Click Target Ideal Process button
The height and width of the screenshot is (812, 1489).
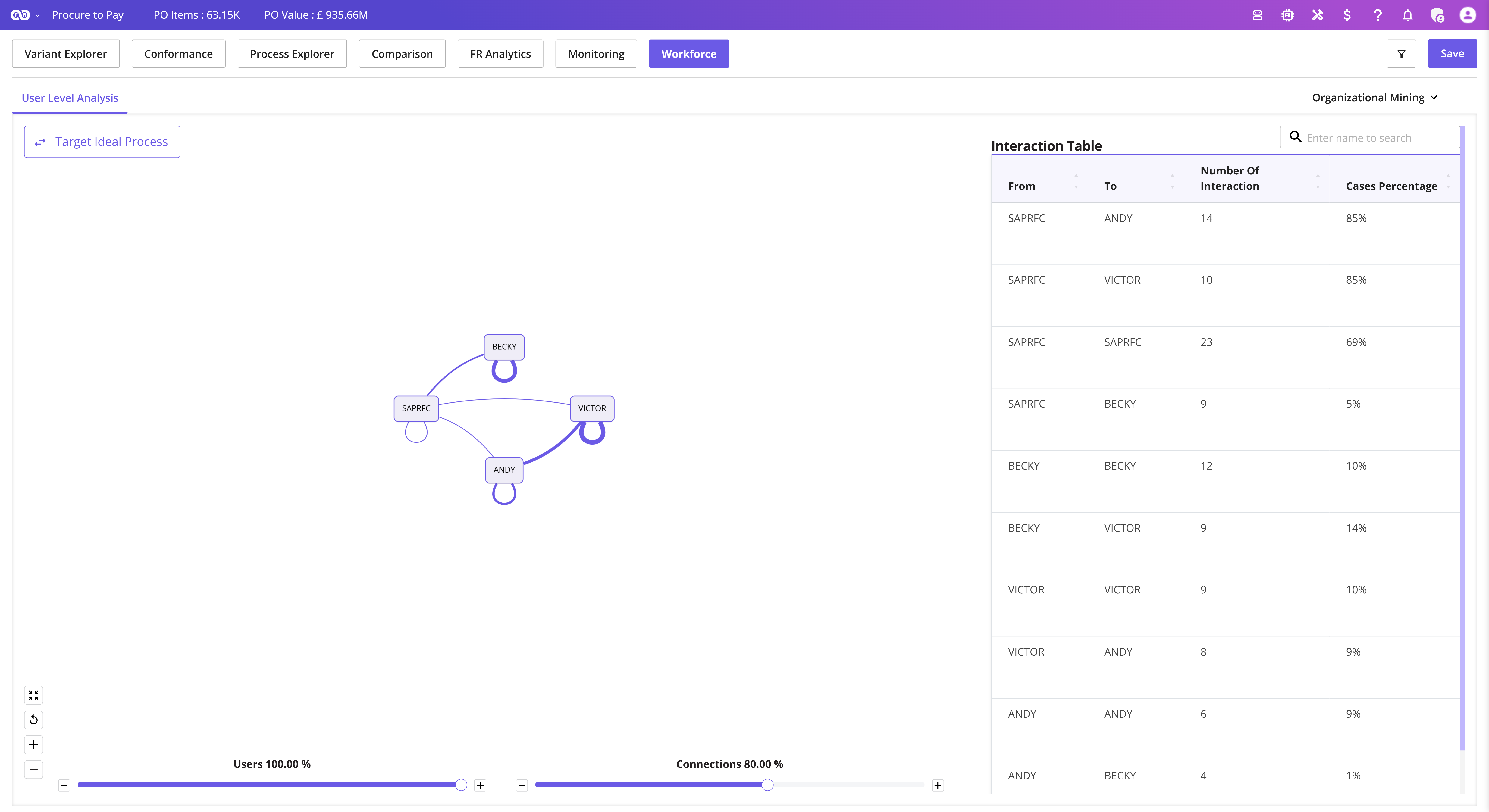(x=102, y=142)
